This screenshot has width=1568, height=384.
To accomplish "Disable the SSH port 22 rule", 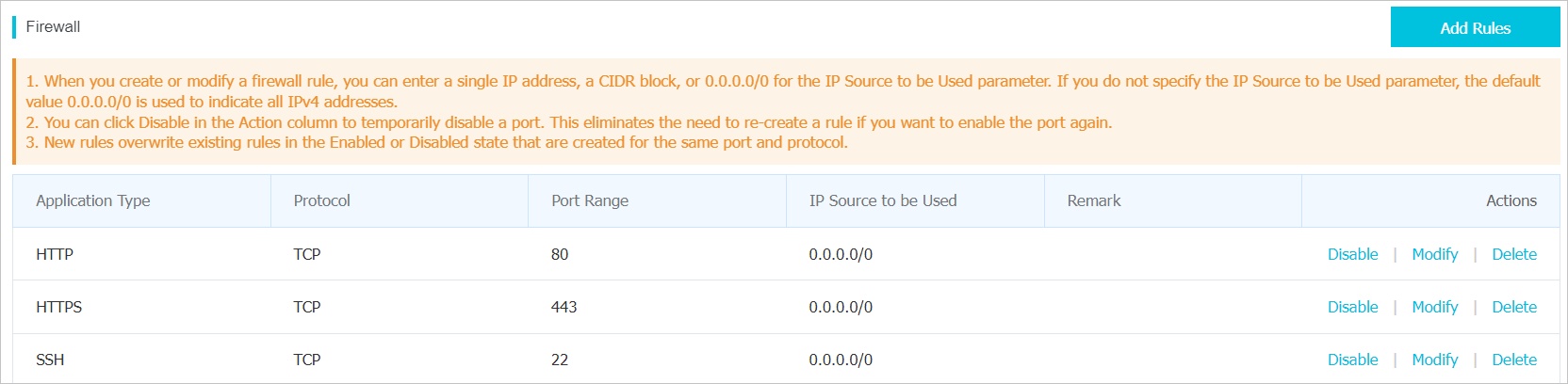I will click(1352, 360).
